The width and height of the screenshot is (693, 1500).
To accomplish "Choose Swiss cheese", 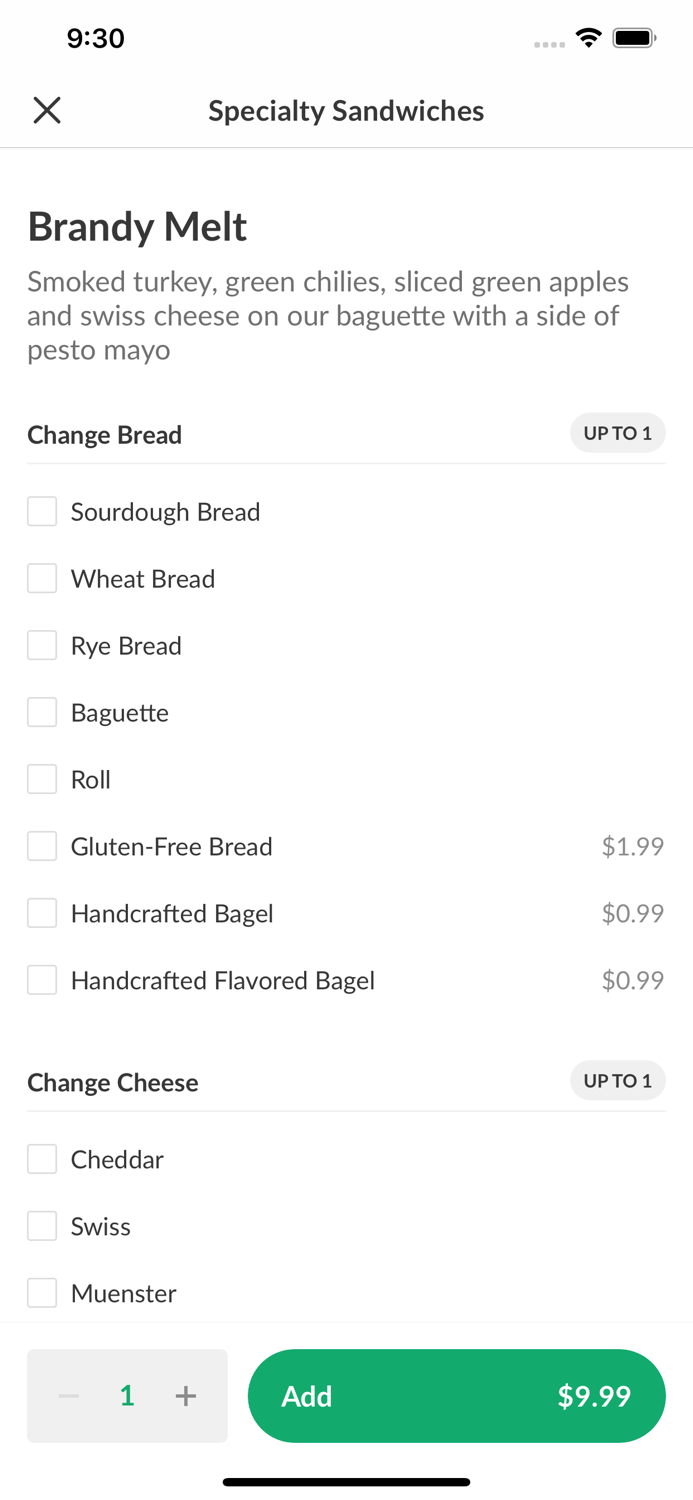I will (x=41, y=1225).
